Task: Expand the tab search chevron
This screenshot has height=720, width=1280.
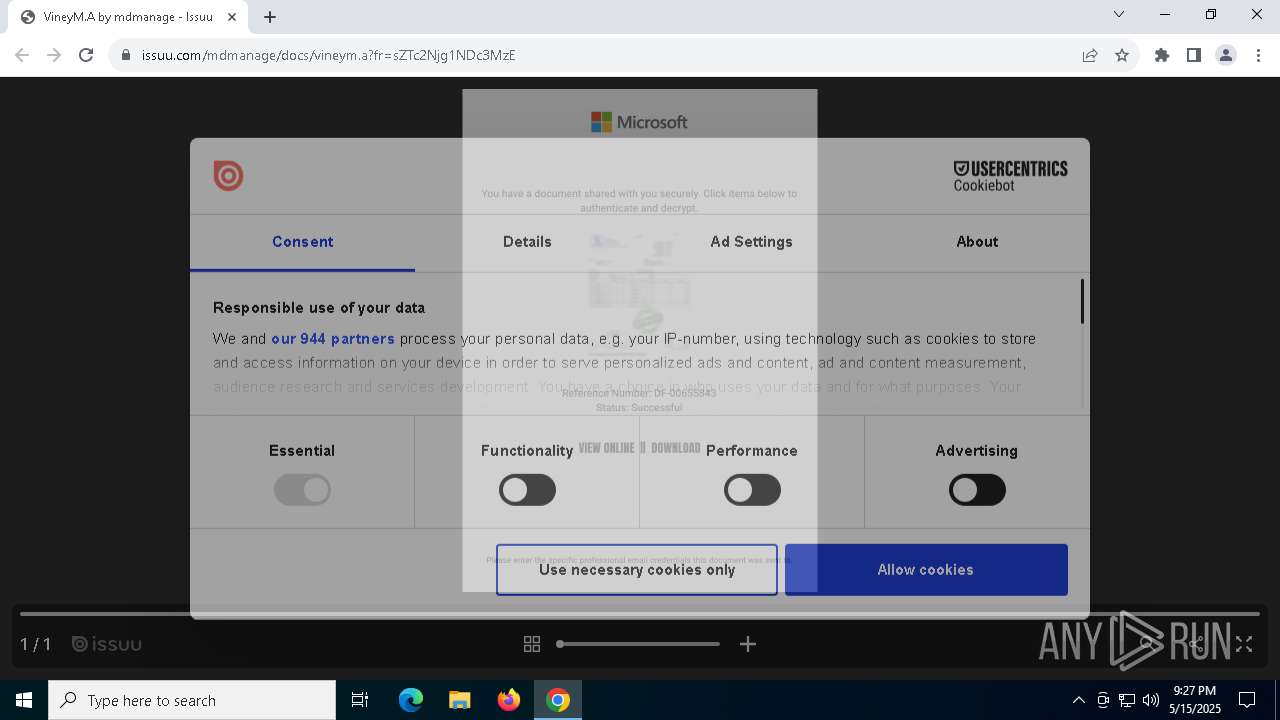Action: [1119, 14]
